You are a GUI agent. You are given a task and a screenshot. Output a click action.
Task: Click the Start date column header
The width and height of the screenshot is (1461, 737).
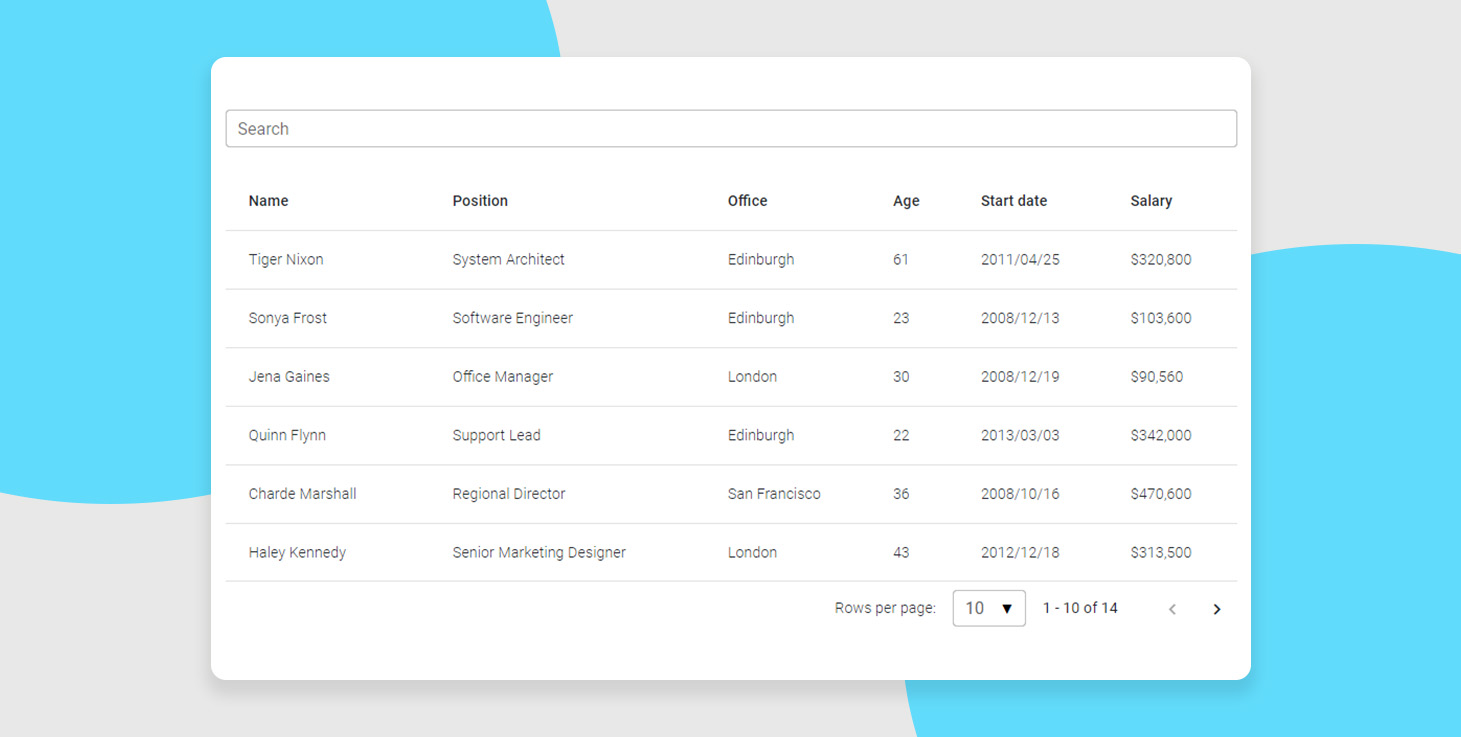pyautogui.click(x=1013, y=201)
